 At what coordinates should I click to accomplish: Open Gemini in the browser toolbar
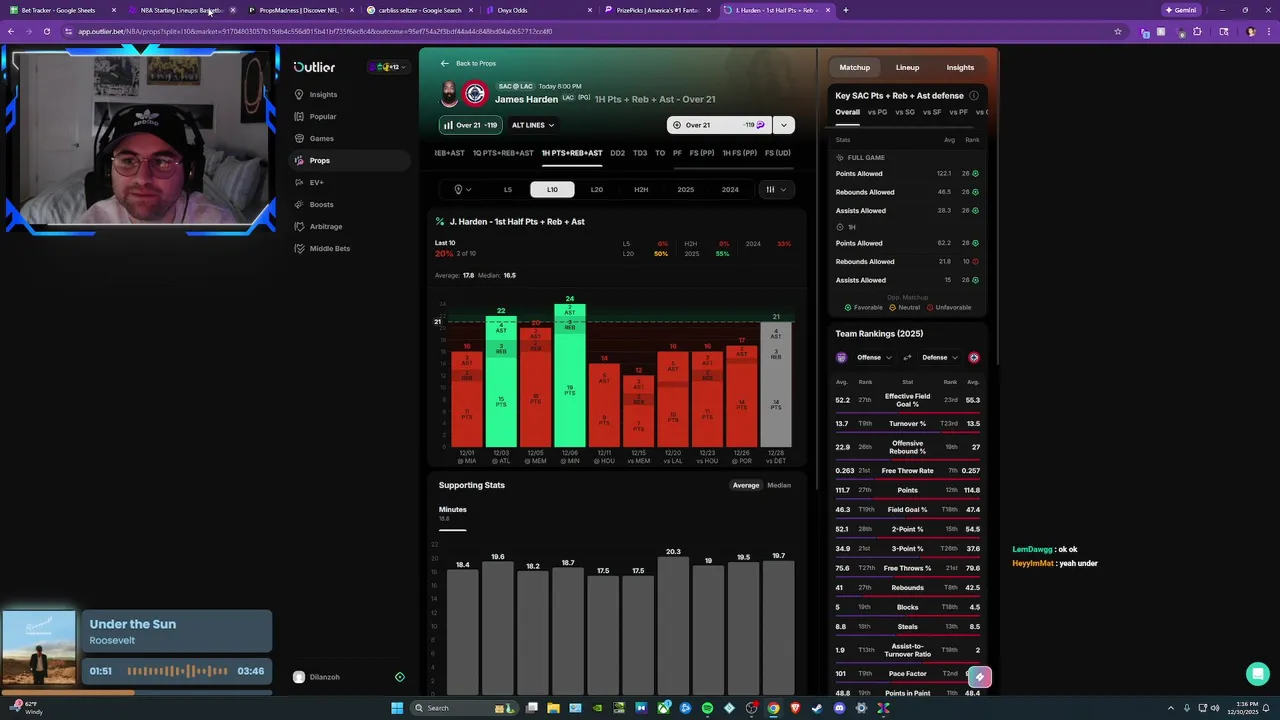click(1180, 10)
